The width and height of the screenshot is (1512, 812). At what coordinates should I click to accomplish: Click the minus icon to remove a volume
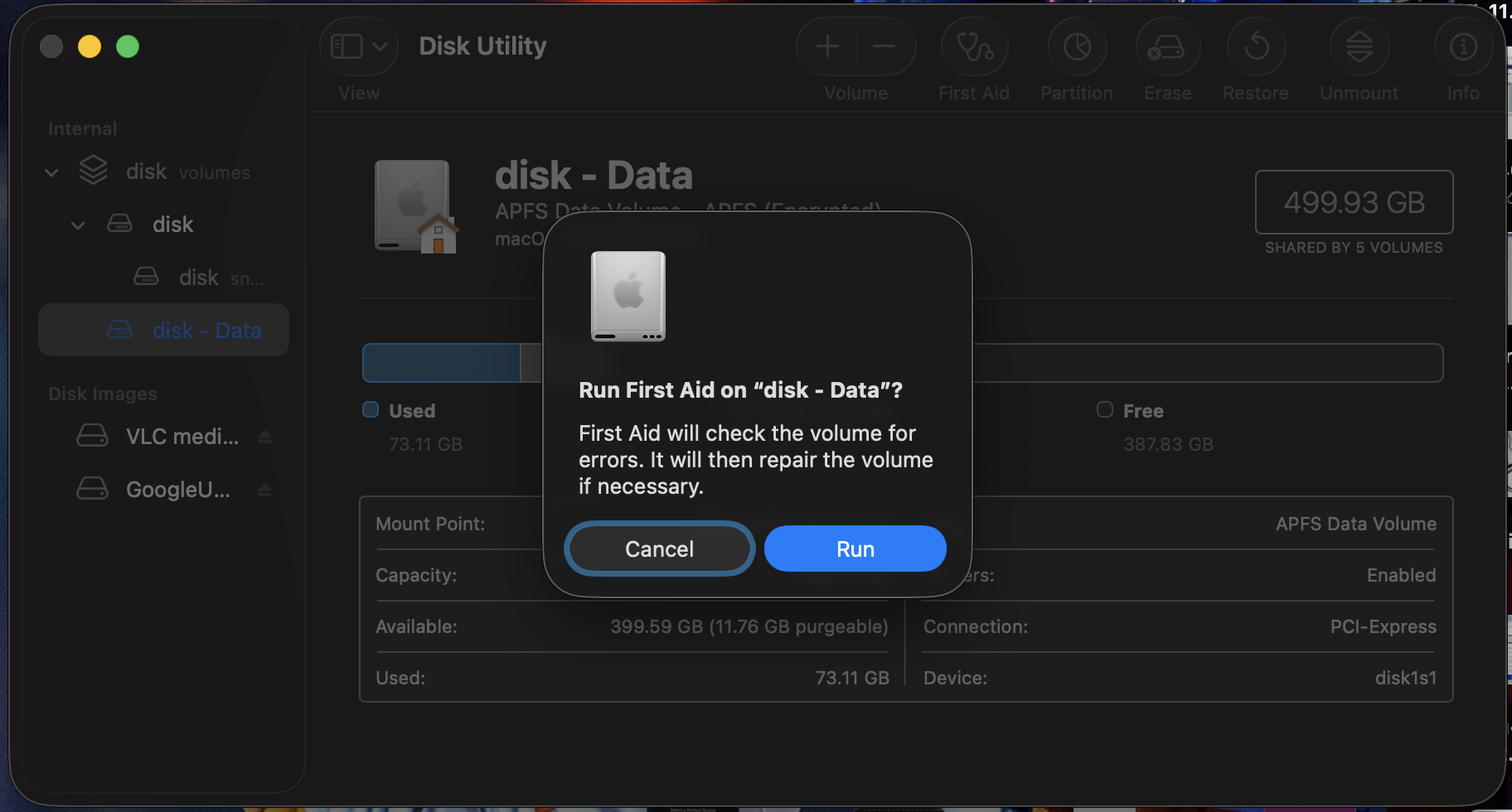coord(884,47)
